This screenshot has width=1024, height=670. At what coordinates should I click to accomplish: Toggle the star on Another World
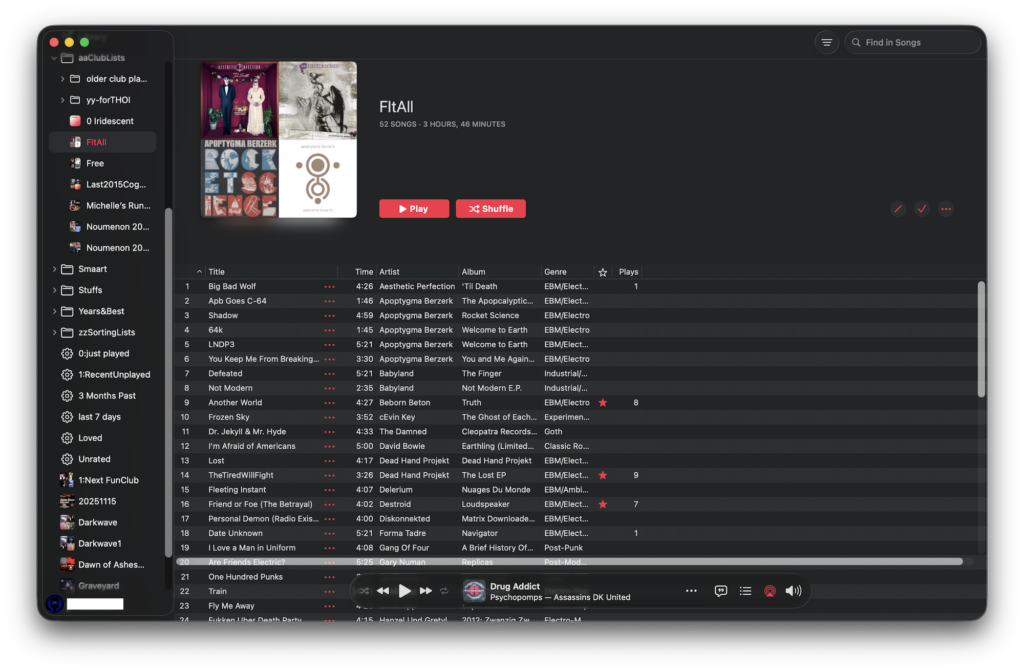tap(602, 403)
